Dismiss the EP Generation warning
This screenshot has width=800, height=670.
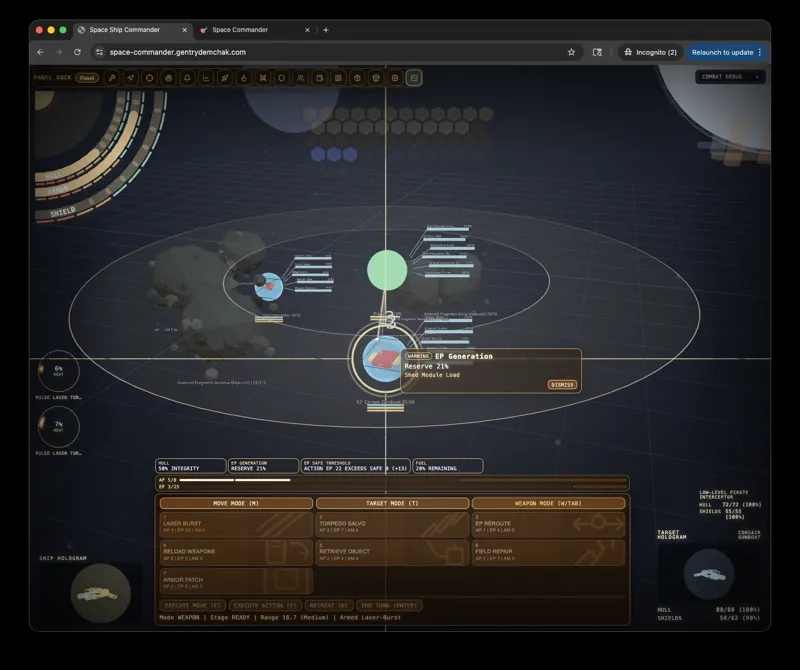point(562,385)
